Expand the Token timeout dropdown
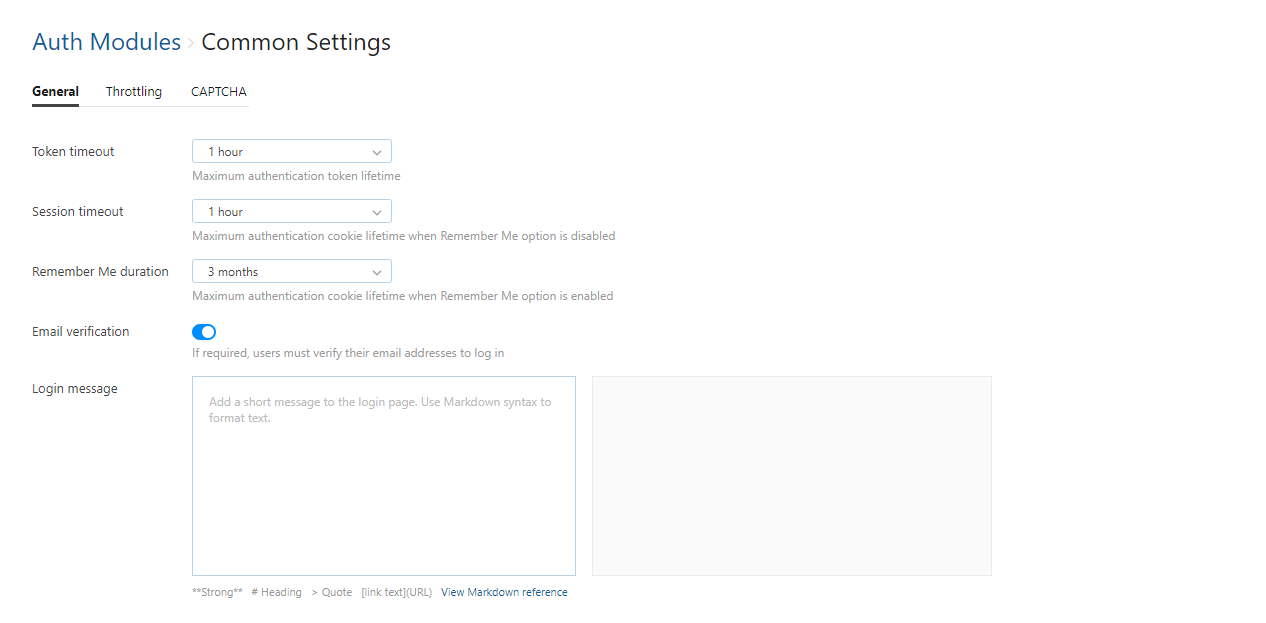Viewport: 1266px width, 623px height. coord(291,152)
